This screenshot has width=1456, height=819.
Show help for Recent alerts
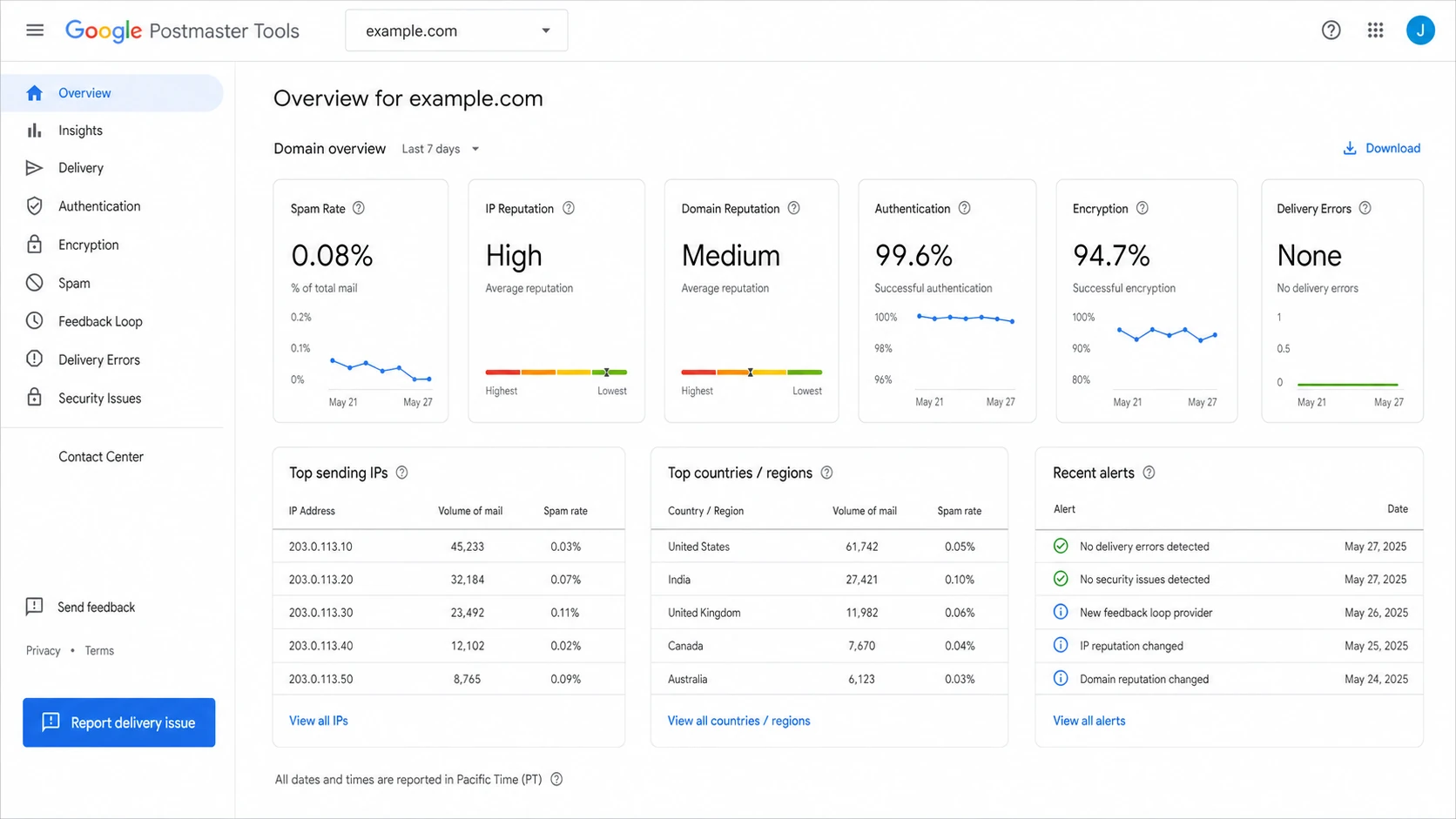click(x=1149, y=473)
